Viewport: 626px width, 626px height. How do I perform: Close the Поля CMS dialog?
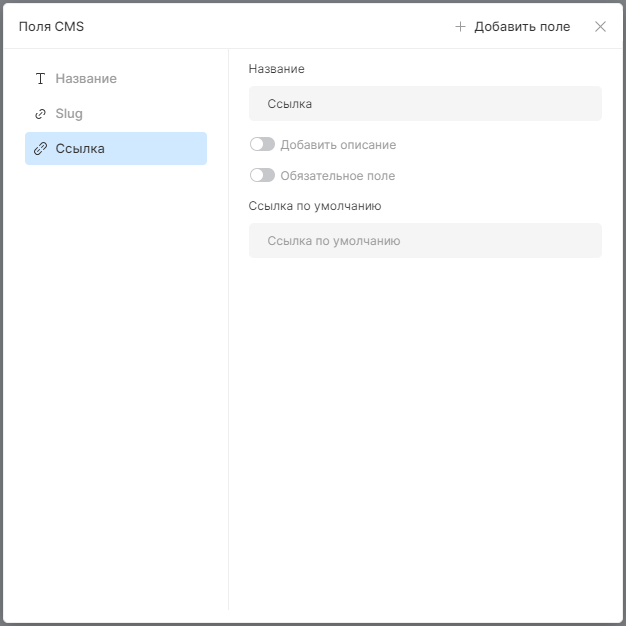[600, 27]
